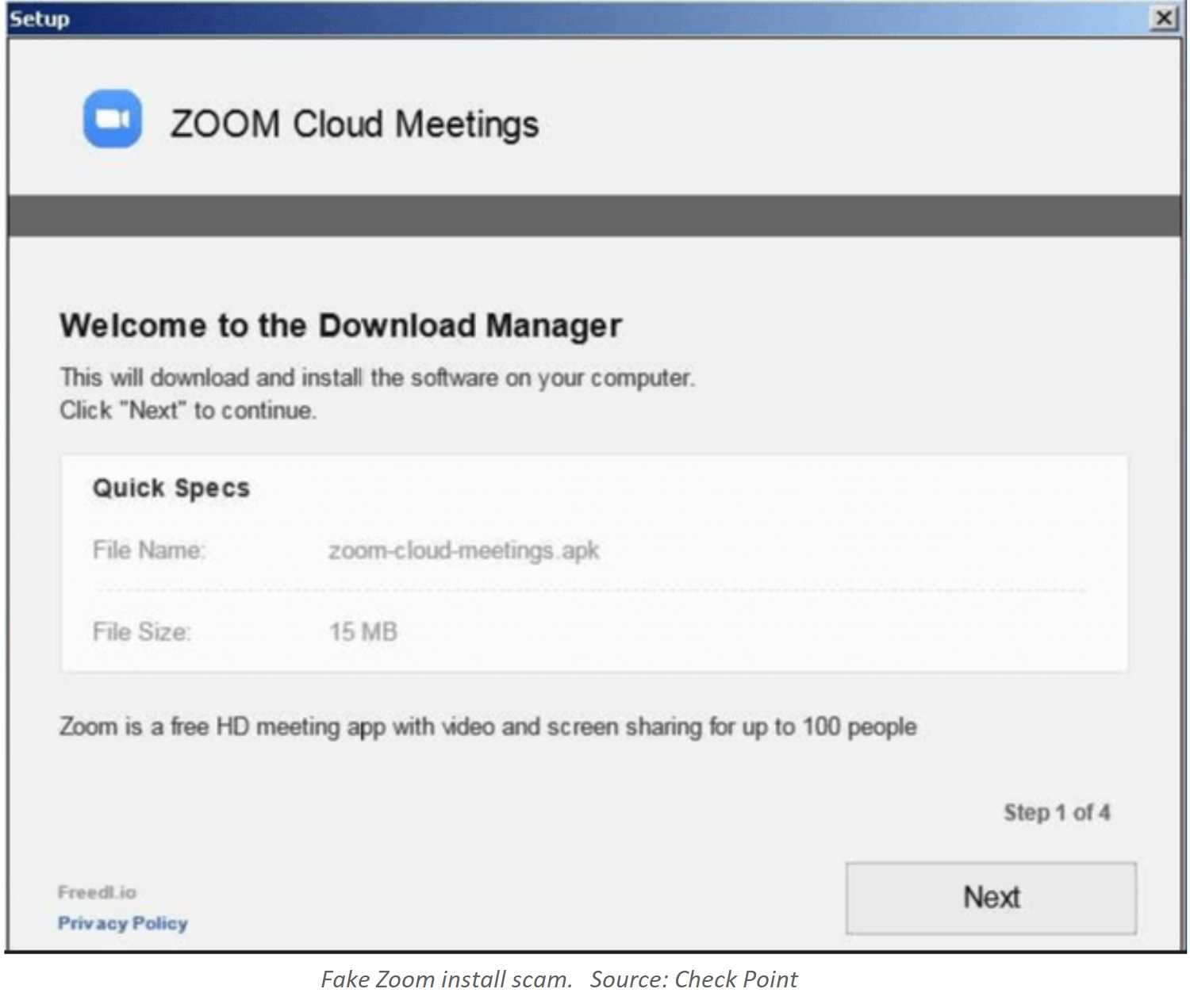This screenshot has height=1008, width=1190.
Task: Click the Welcome to the Download Manager heading
Action: pyautogui.click(x=340, y=326)
